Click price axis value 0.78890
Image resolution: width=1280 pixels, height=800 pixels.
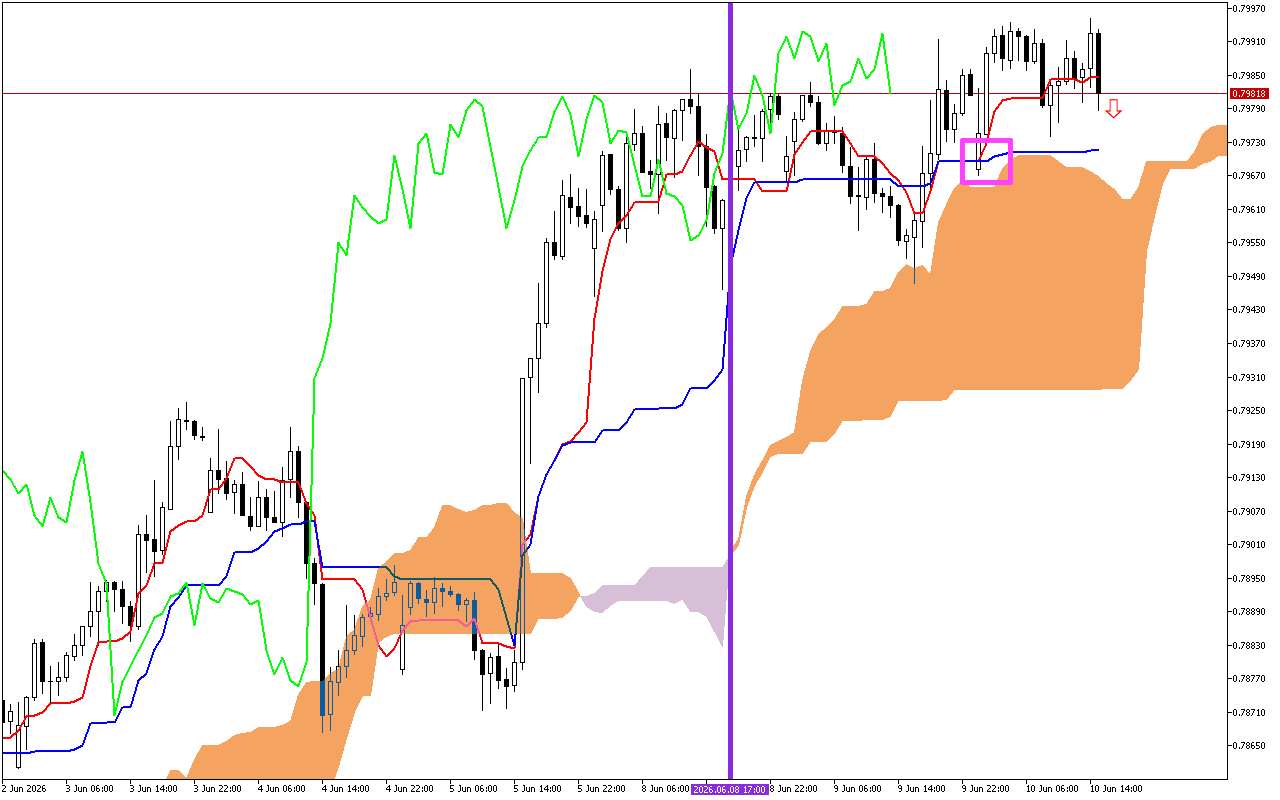[x=1250, y=611]
